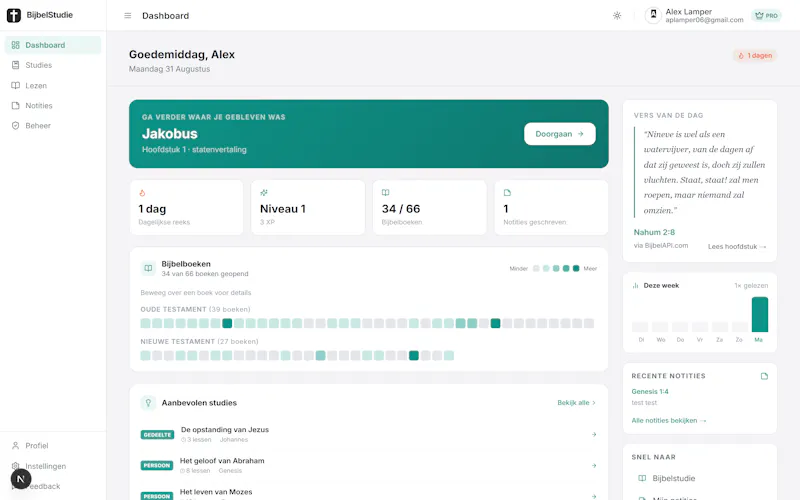Open the Nahum 2:8 verse reference
Image resolution: width=800 pixels, height=500 pixels.
click(654, 232)
